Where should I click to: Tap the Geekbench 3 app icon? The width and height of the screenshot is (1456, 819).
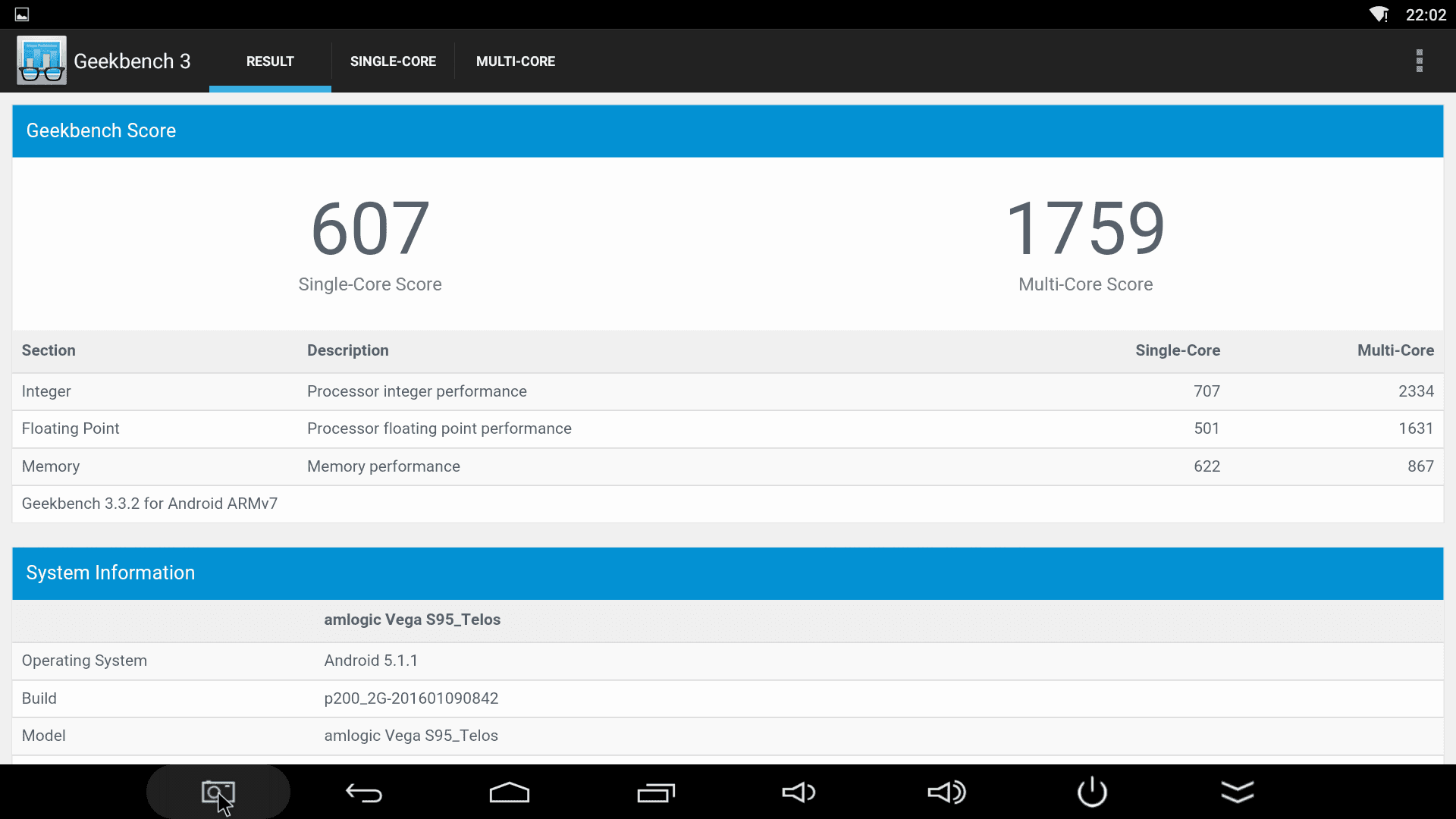[42, 61]
